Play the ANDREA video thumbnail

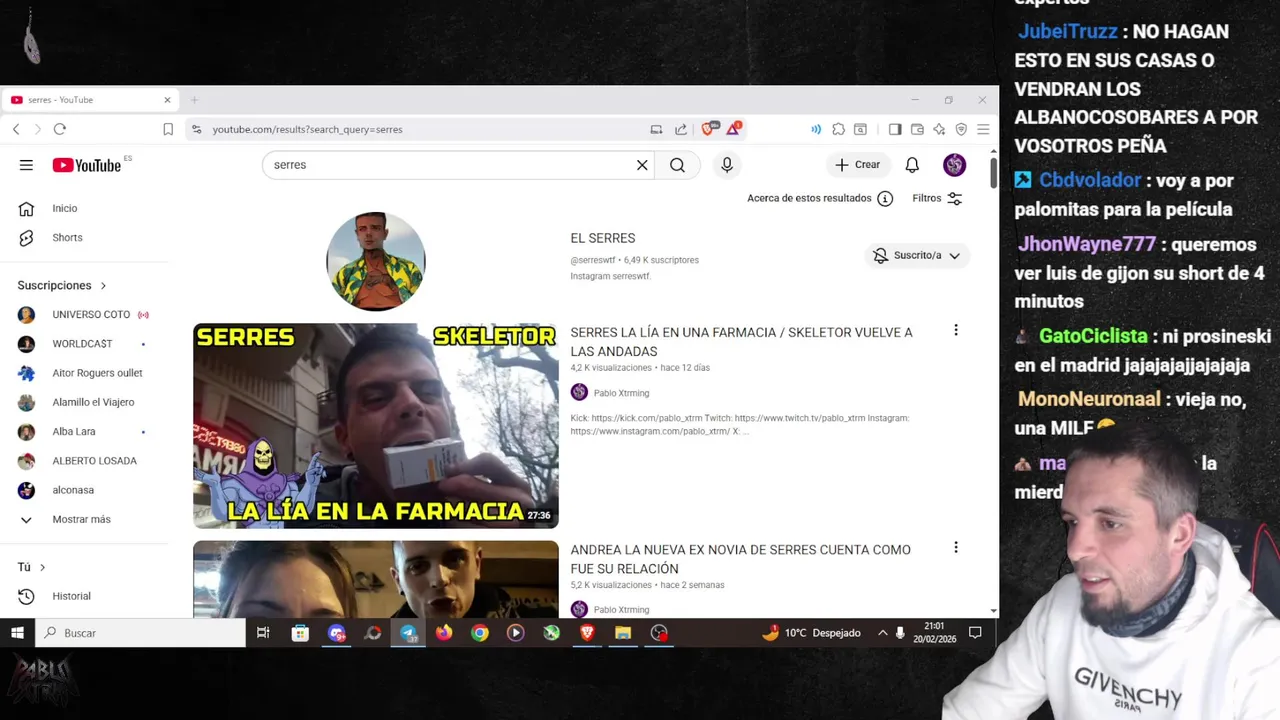(x=376, y=579)
